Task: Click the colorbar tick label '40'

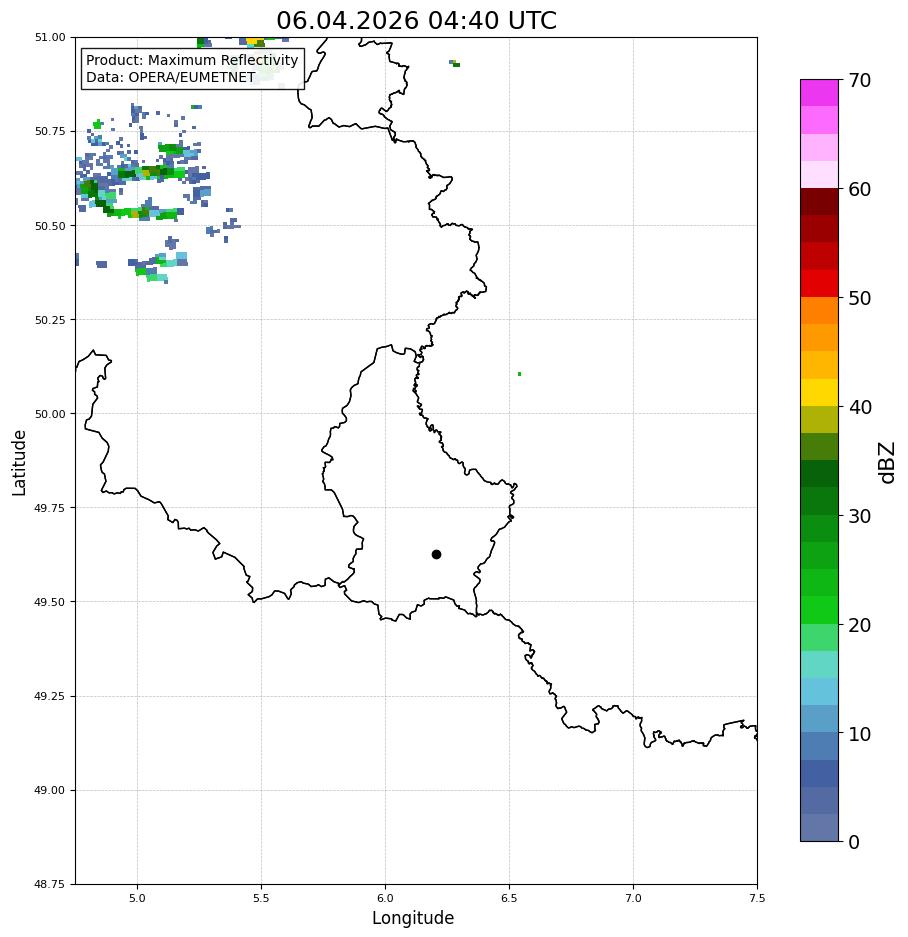Action: click(x=860, y=407)
